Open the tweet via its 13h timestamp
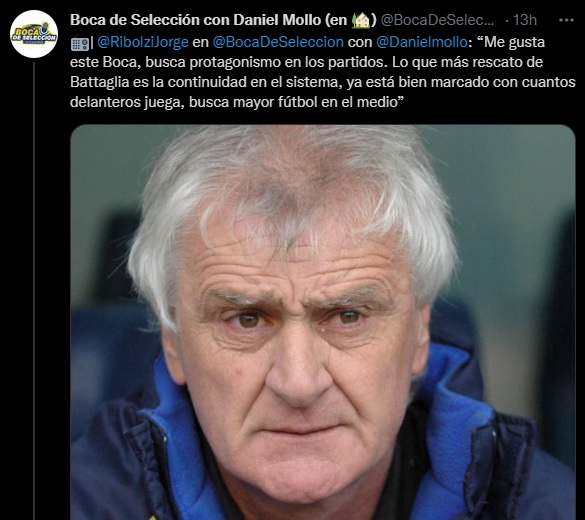 pos(525,20)
